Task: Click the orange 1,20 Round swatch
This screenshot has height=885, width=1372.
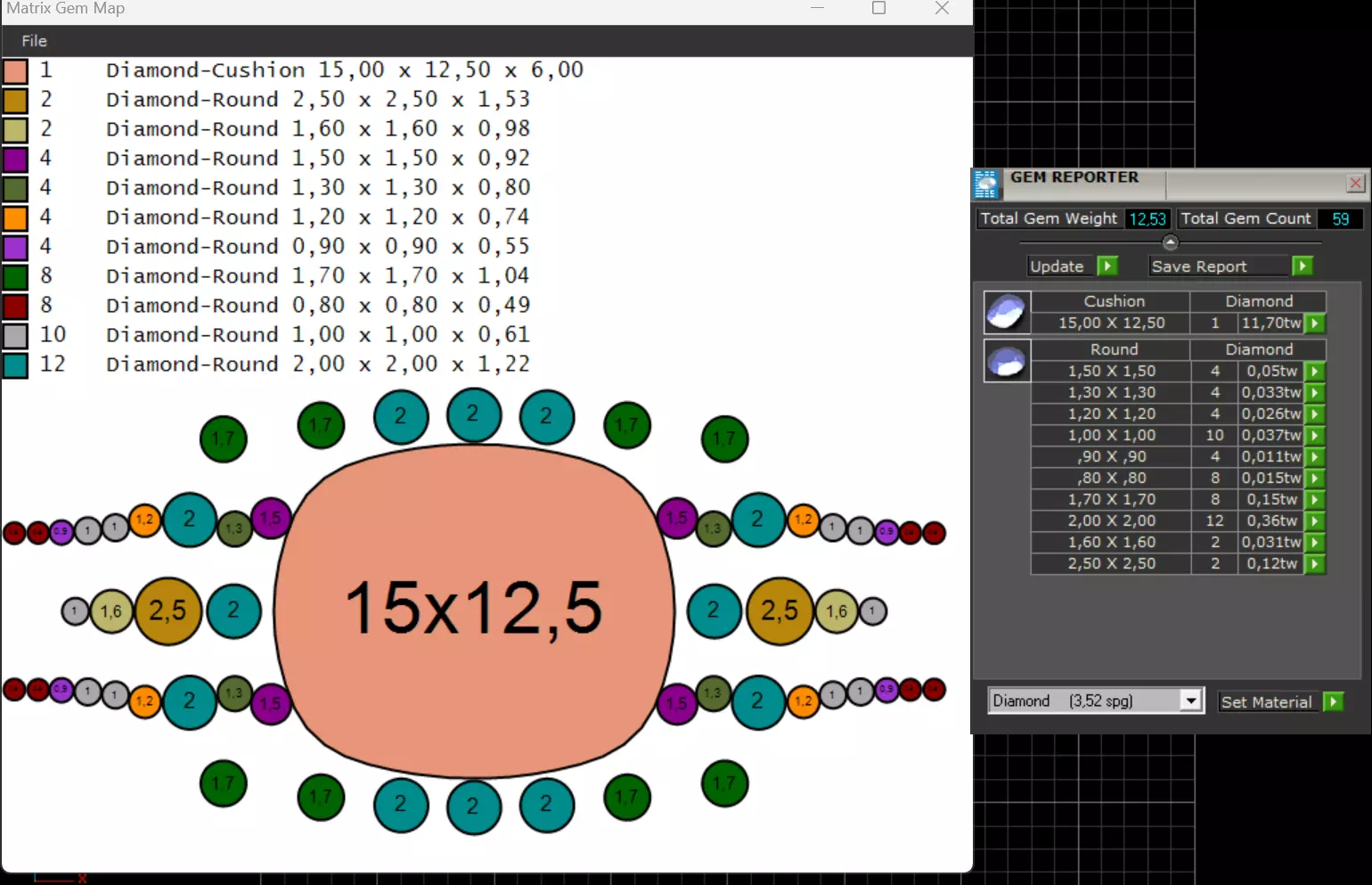Action: (15, 217)
